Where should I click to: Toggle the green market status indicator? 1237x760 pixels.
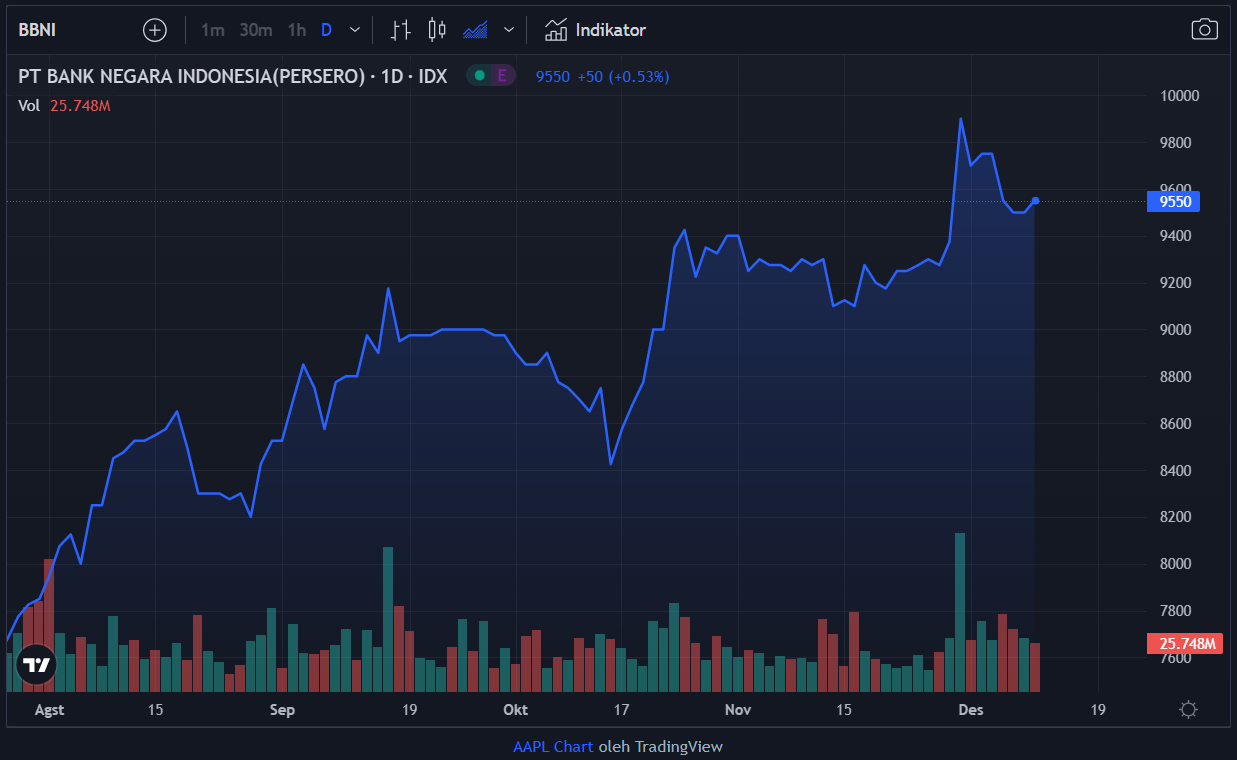[x=480, y=76]
